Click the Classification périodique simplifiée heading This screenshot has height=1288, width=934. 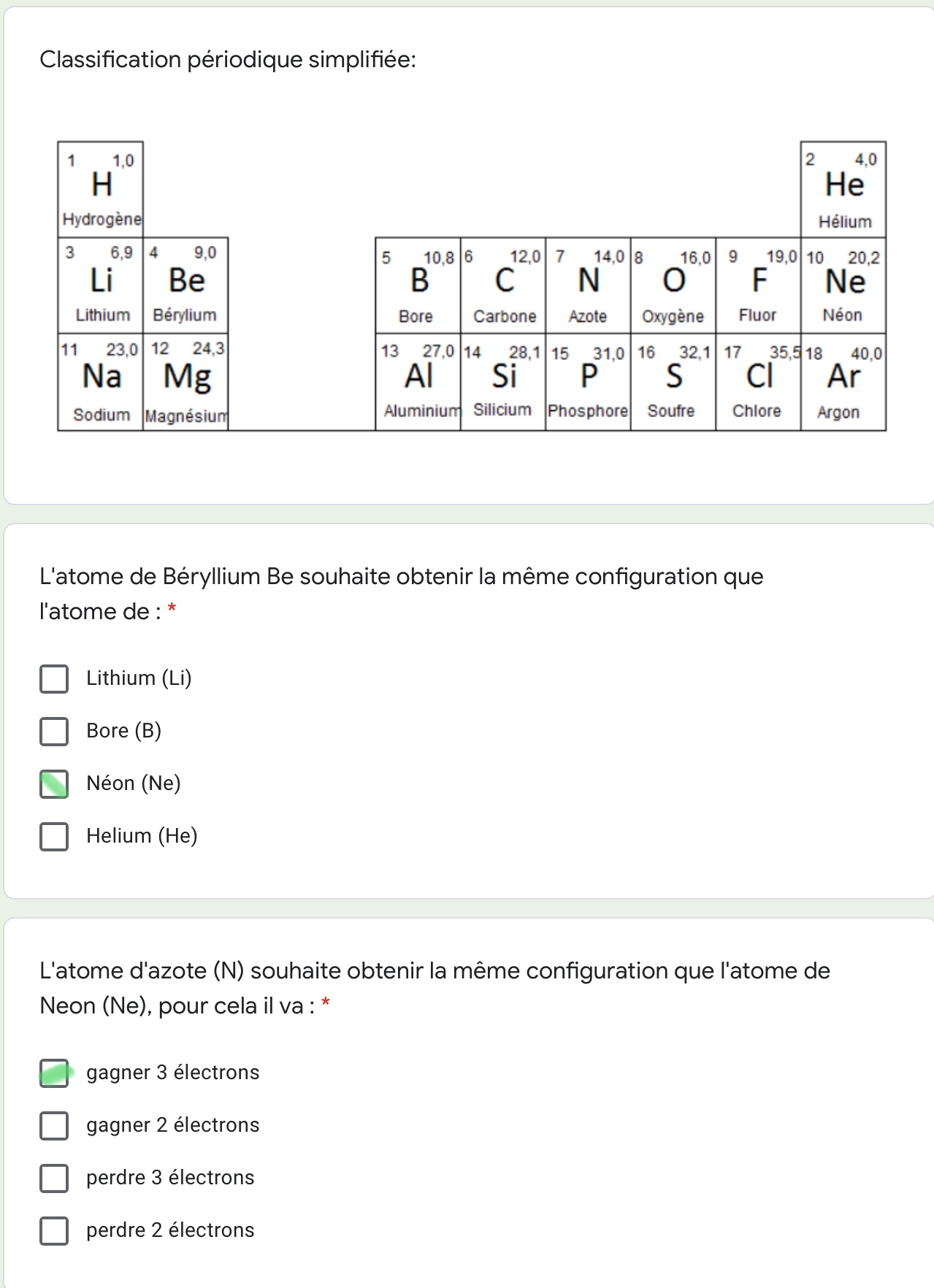click(228, 59)
